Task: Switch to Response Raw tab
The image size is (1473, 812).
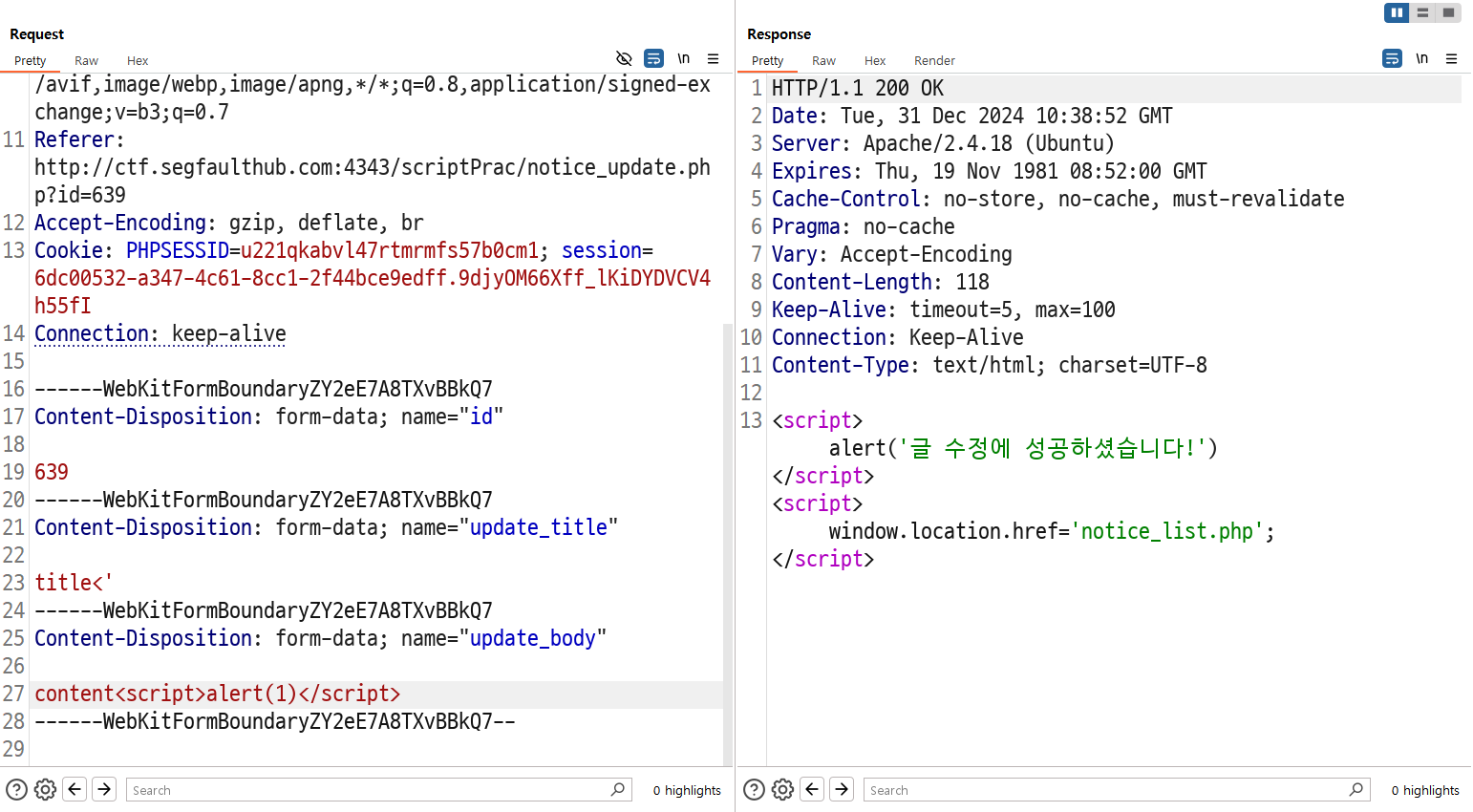Action: [823, 60]
